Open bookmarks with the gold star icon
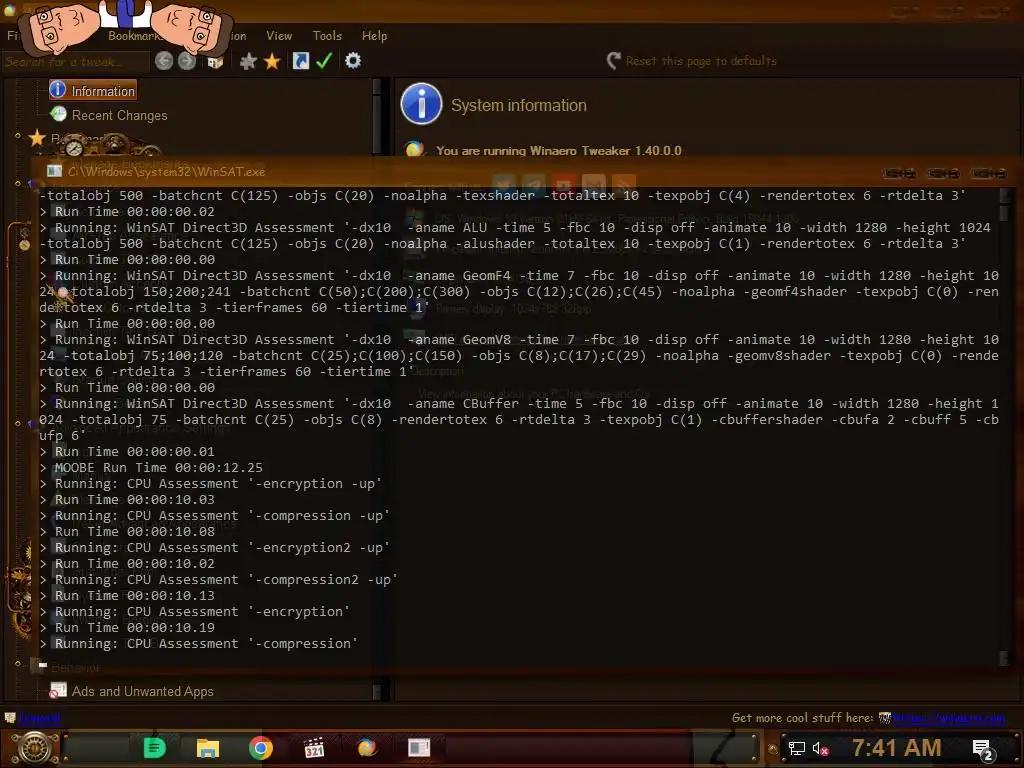This screenshot has height=768, width=1024. pos(272,61)
